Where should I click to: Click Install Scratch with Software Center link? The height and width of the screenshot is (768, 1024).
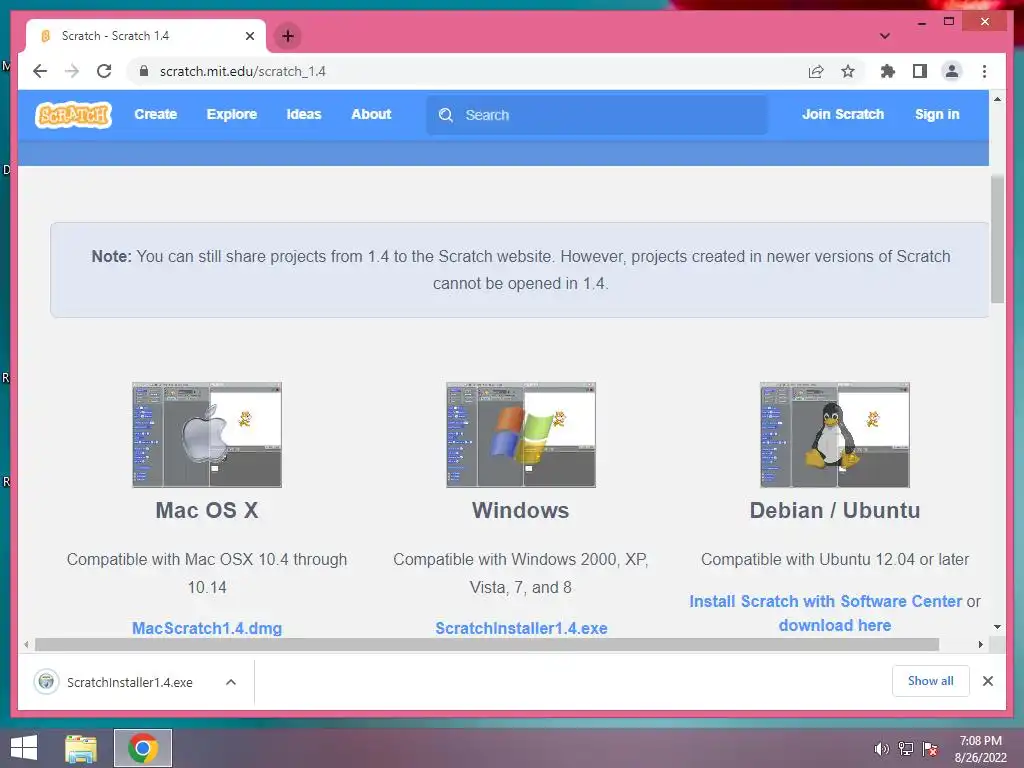[825, 601]
